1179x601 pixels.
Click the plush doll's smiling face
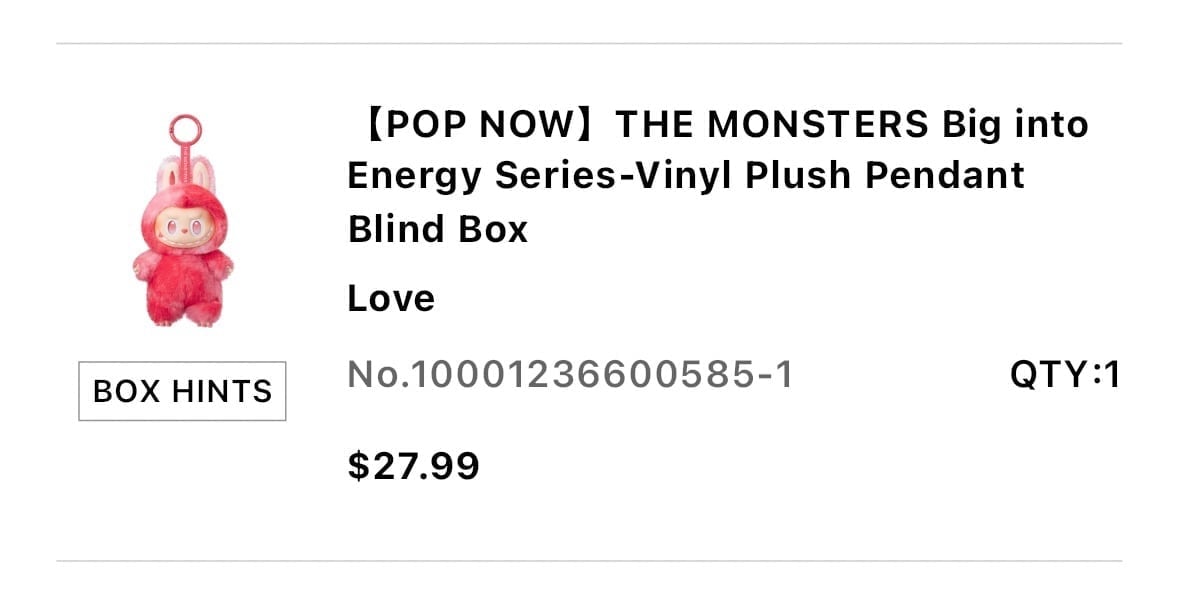click(181, 226)
